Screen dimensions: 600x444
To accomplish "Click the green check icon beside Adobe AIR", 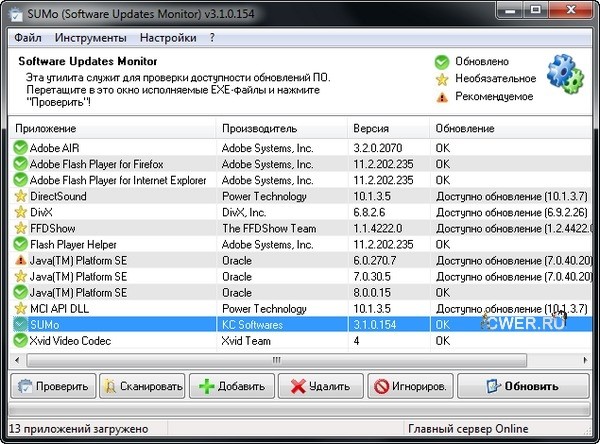I will pyautogui.click(x=20, y=148).
